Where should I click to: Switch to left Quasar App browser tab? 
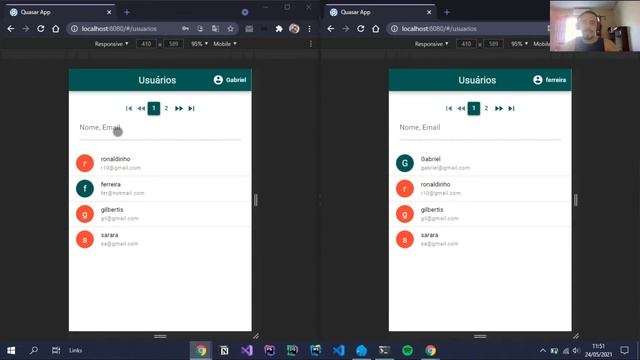tap(60, 12)
